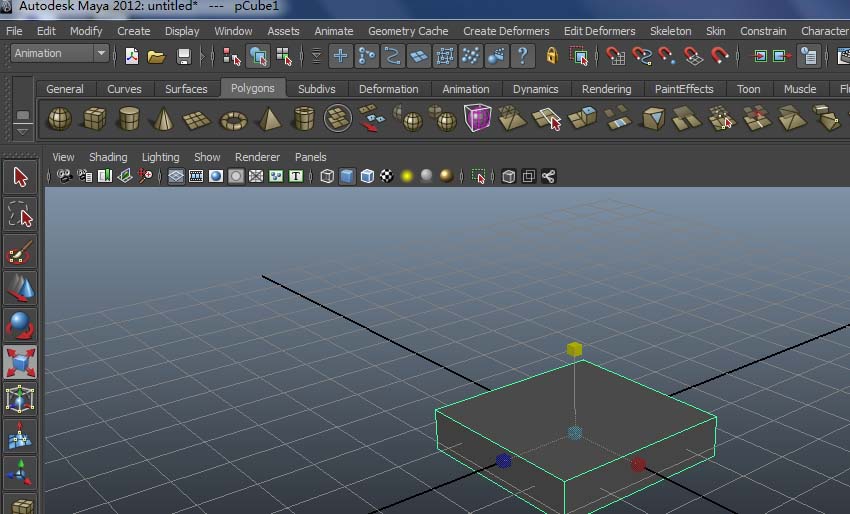Open the viewport Shading menu
This screenshot has height=514, width=850.
coord(108,157)
